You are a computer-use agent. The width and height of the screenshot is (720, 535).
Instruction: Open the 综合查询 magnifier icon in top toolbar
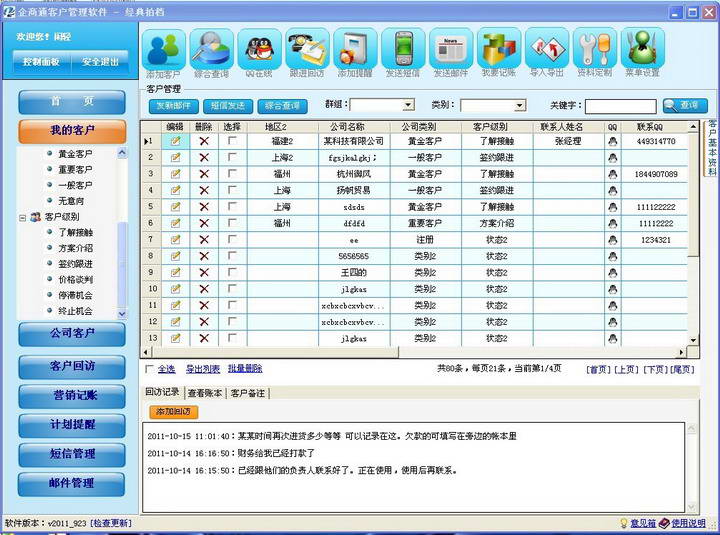tap(212, 49)
